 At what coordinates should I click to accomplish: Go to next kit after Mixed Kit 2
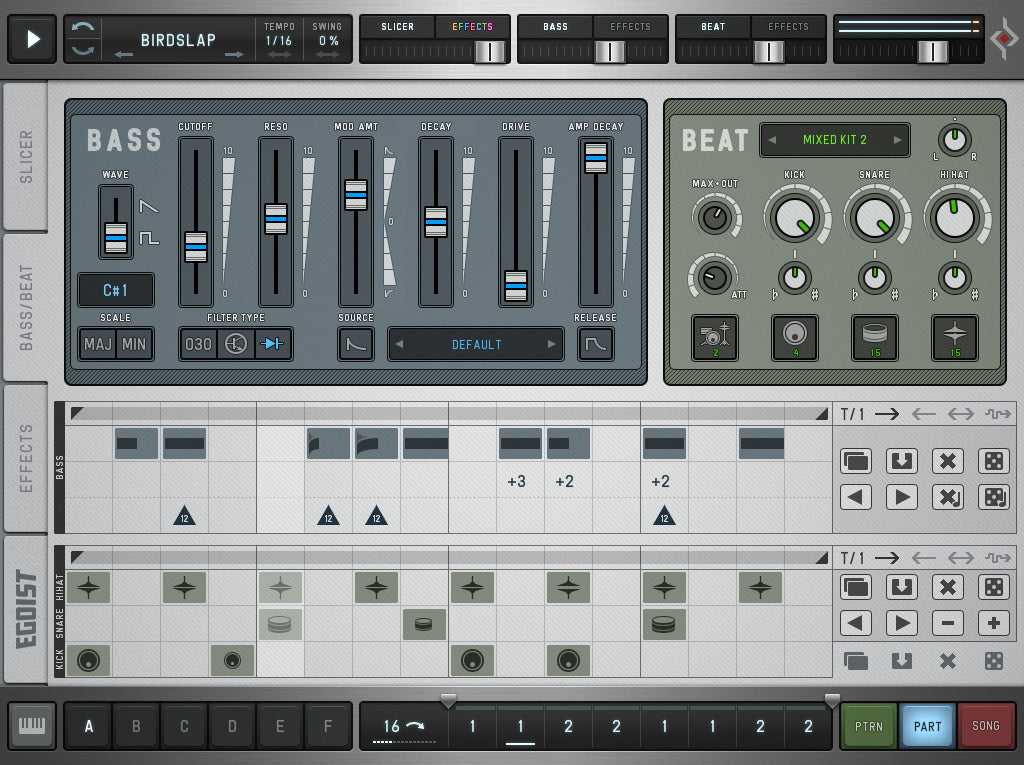(897, 140)
